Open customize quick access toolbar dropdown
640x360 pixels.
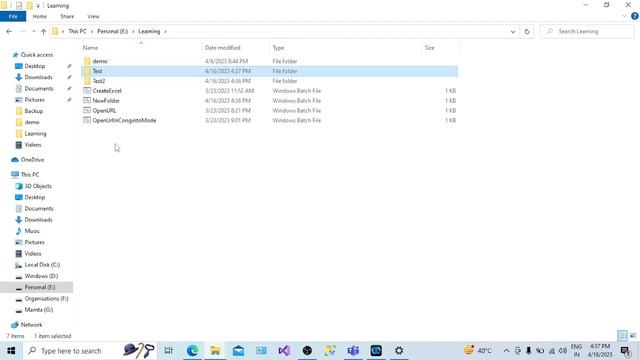tap(38, 6)
